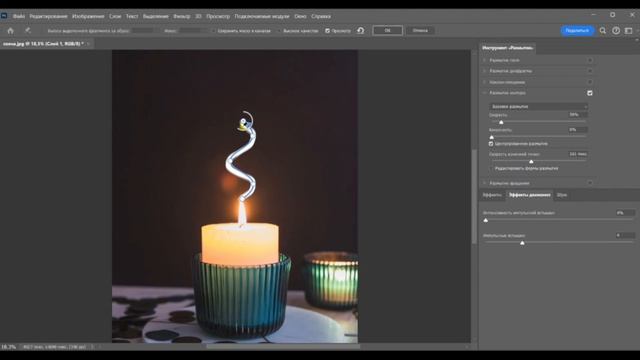The image size is (640, 360).
Task: Confirm the blur with OK button
Action: 387,31
